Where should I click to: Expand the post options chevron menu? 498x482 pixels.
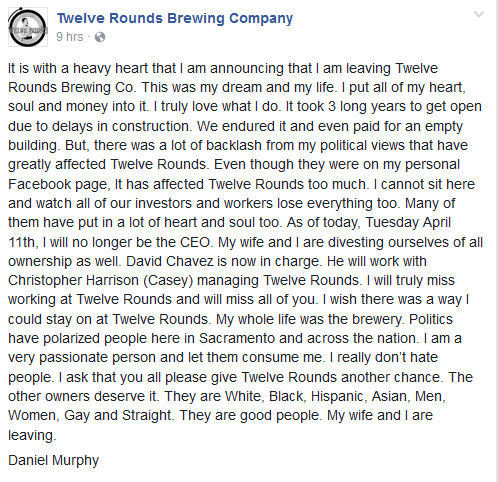tap(479, 14)
